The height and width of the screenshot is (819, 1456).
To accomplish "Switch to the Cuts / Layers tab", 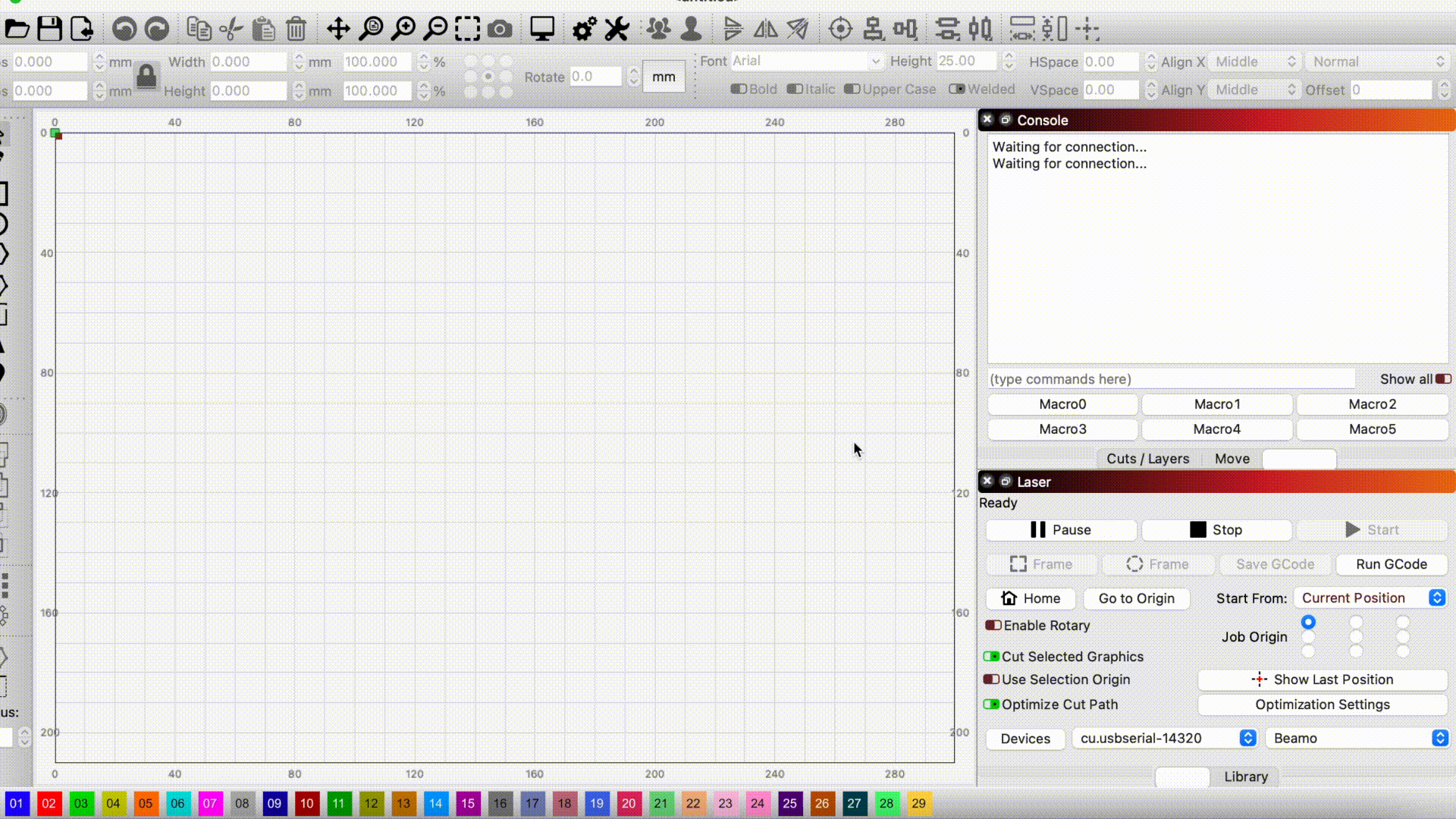I will [1147, 459].
